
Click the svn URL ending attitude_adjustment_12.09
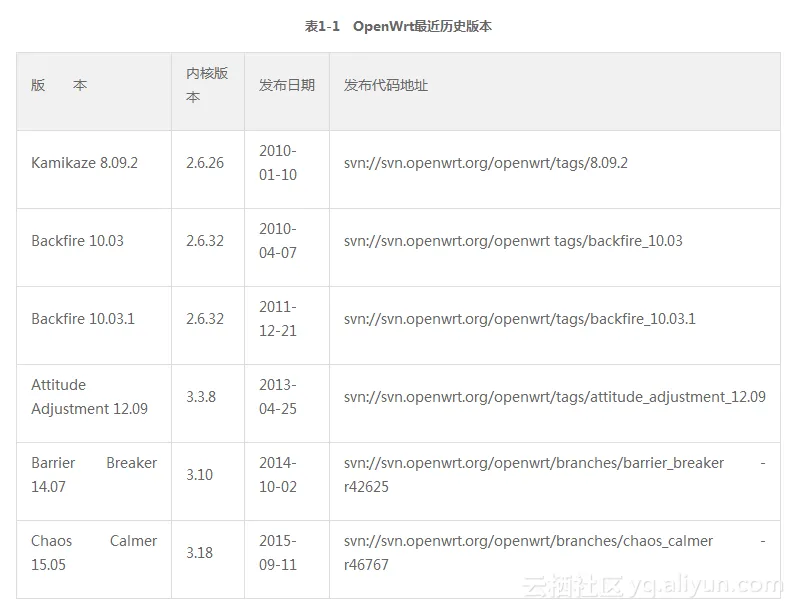(x=555, y=397)
